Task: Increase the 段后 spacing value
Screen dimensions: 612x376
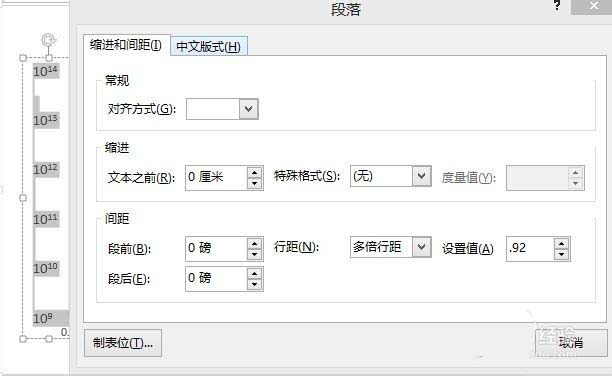Action: [x=254, y=273]
